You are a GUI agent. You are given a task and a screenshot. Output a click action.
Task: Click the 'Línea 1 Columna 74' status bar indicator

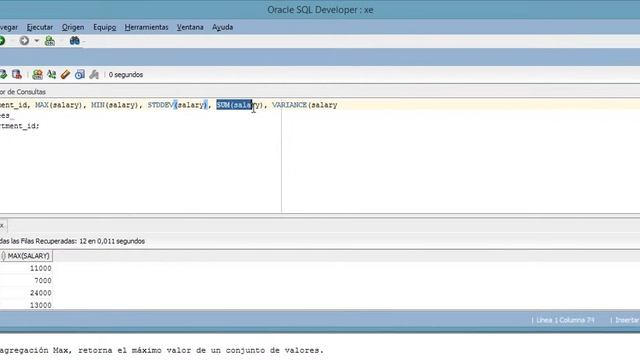pos(565,320)
